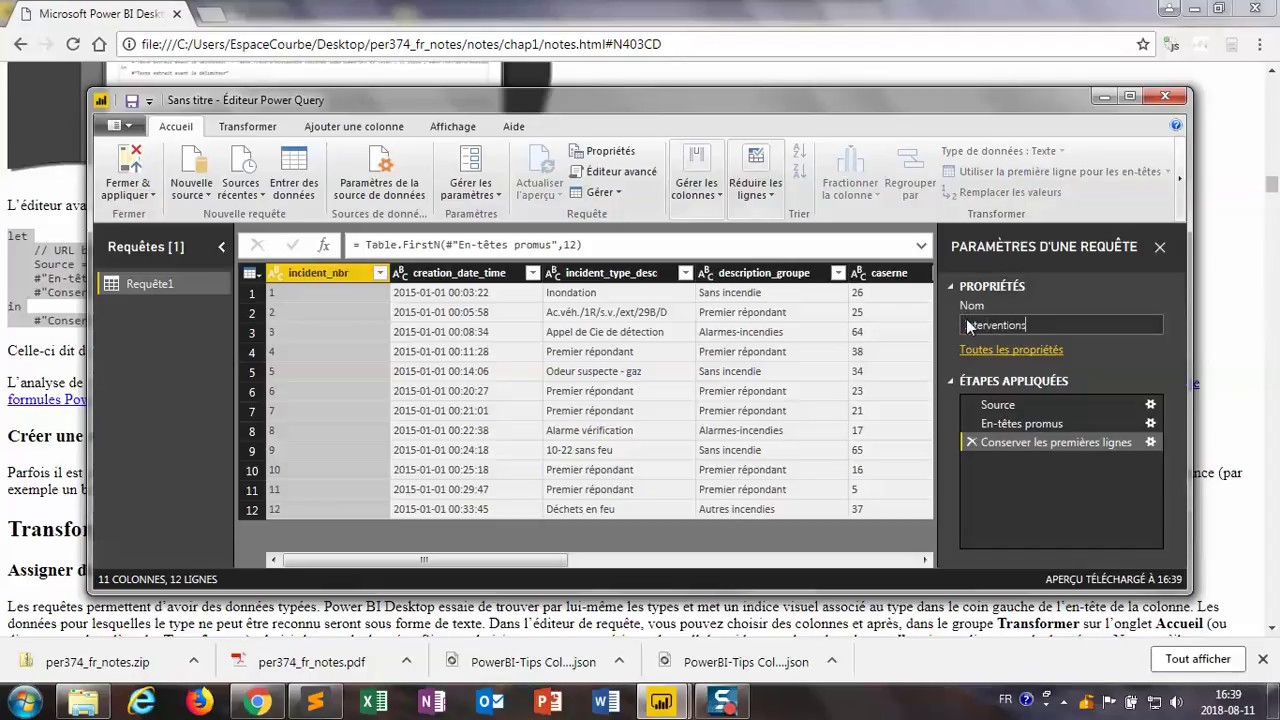The height and width of the screenshot is (720, 1280).
Task: Collapse the PROPRIÉTÉS section
Action: pyautogui.click(x=951, y=287)
